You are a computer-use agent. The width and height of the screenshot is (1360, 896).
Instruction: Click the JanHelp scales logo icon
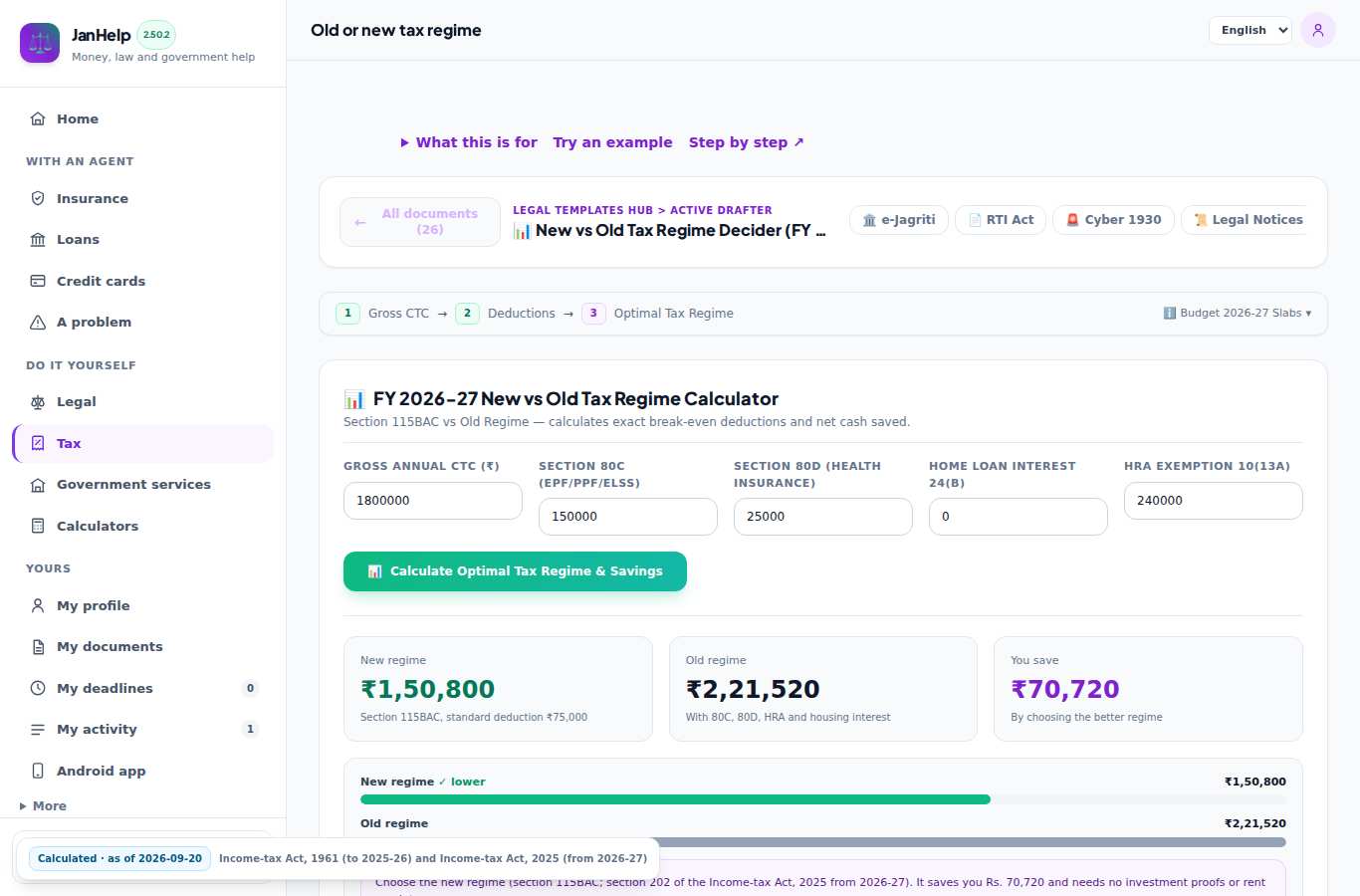pyautogui.click(x=40, y=43)
